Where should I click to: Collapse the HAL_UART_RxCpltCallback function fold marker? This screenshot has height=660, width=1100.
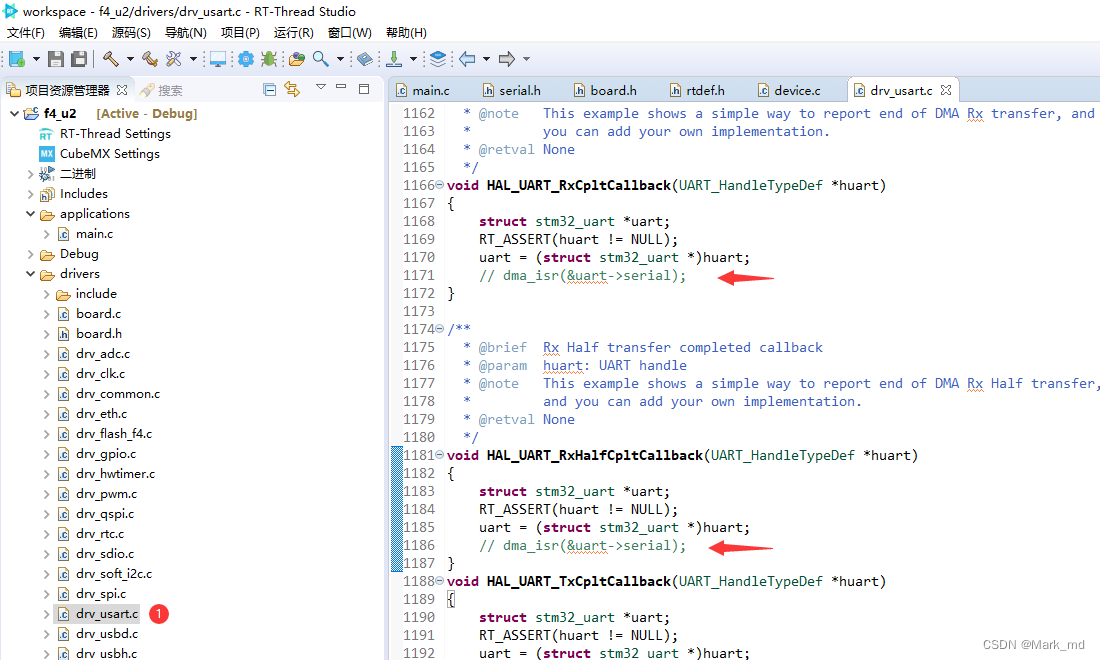tap(441, 185)
